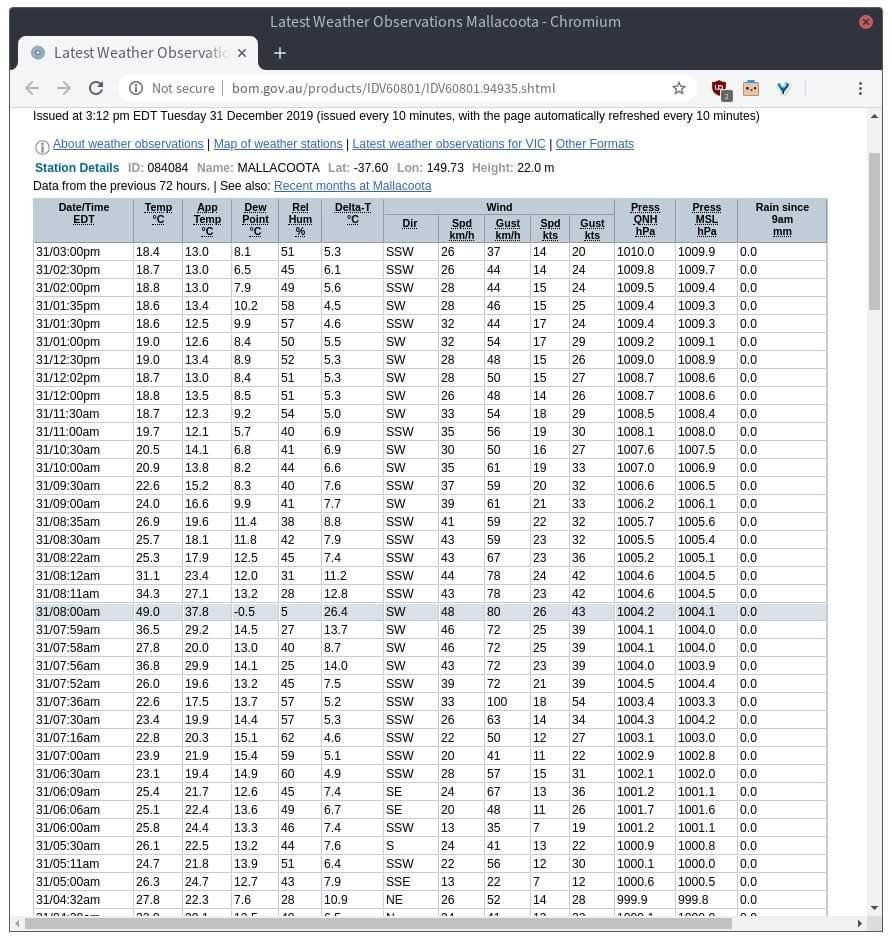Click the Spd kts column header
This screenshot has width=892, height=941.
click(550, 229)
